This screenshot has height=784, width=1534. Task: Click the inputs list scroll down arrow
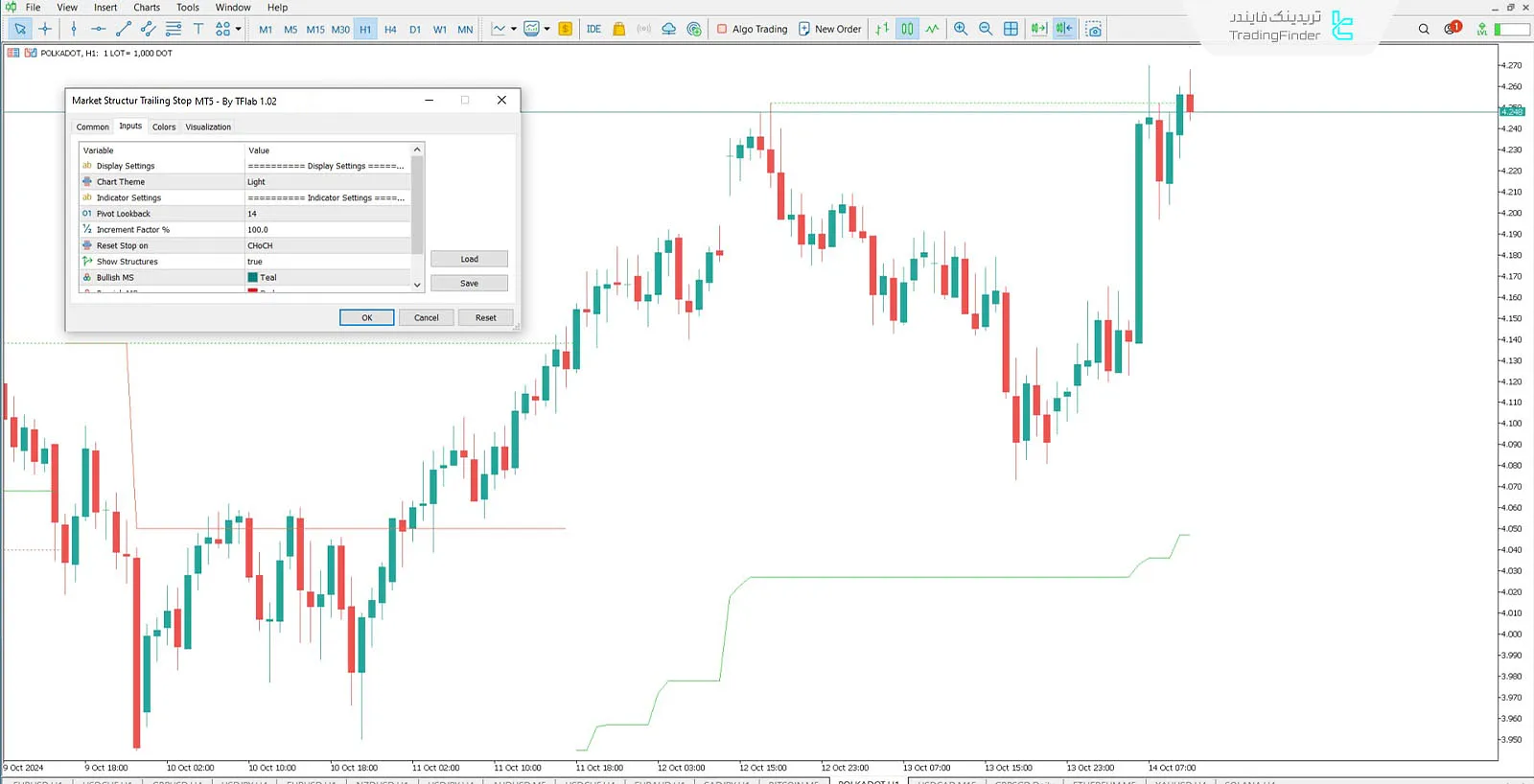417,285
